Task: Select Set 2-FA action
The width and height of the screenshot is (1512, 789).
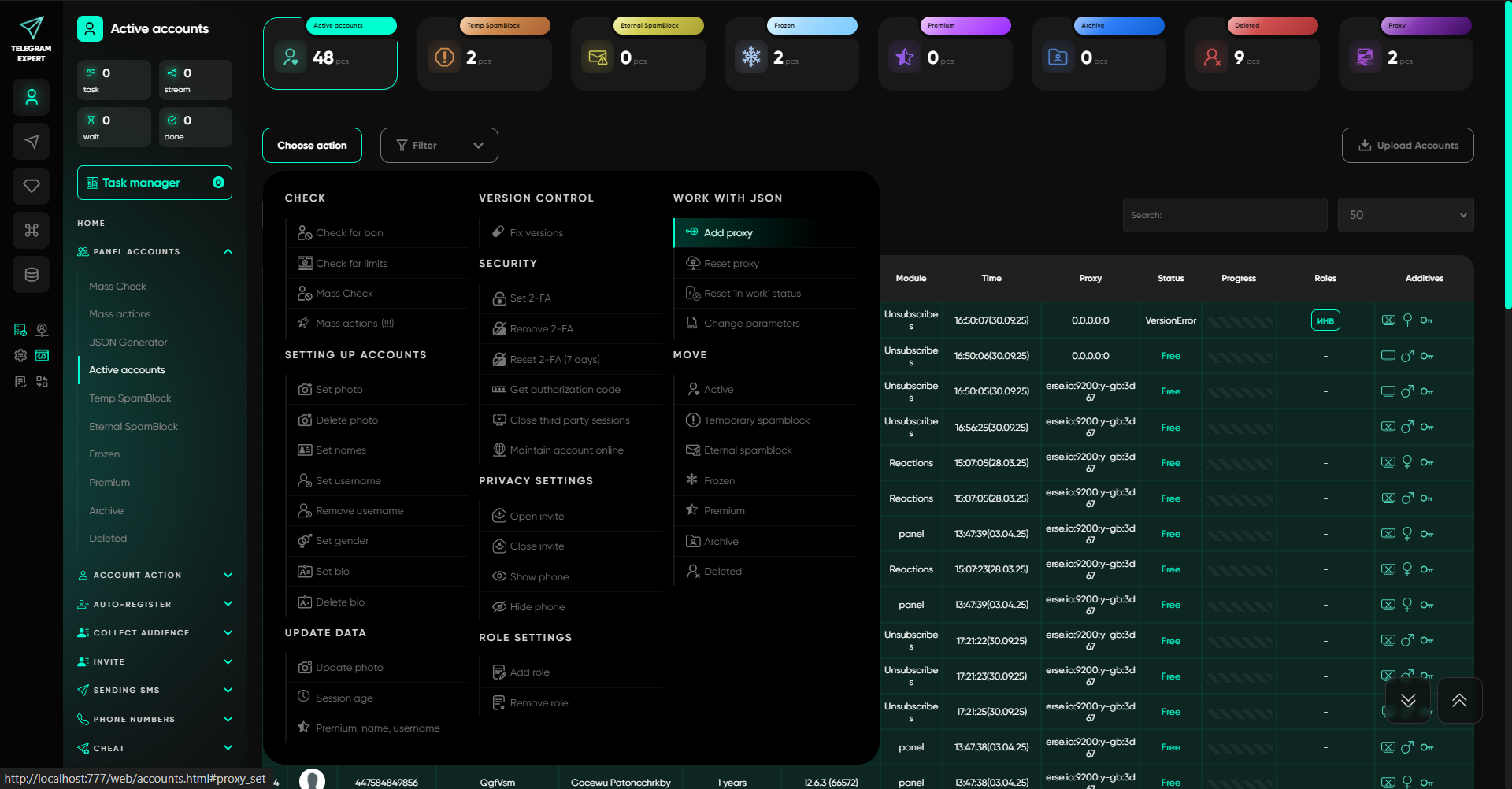Action: 570,298
